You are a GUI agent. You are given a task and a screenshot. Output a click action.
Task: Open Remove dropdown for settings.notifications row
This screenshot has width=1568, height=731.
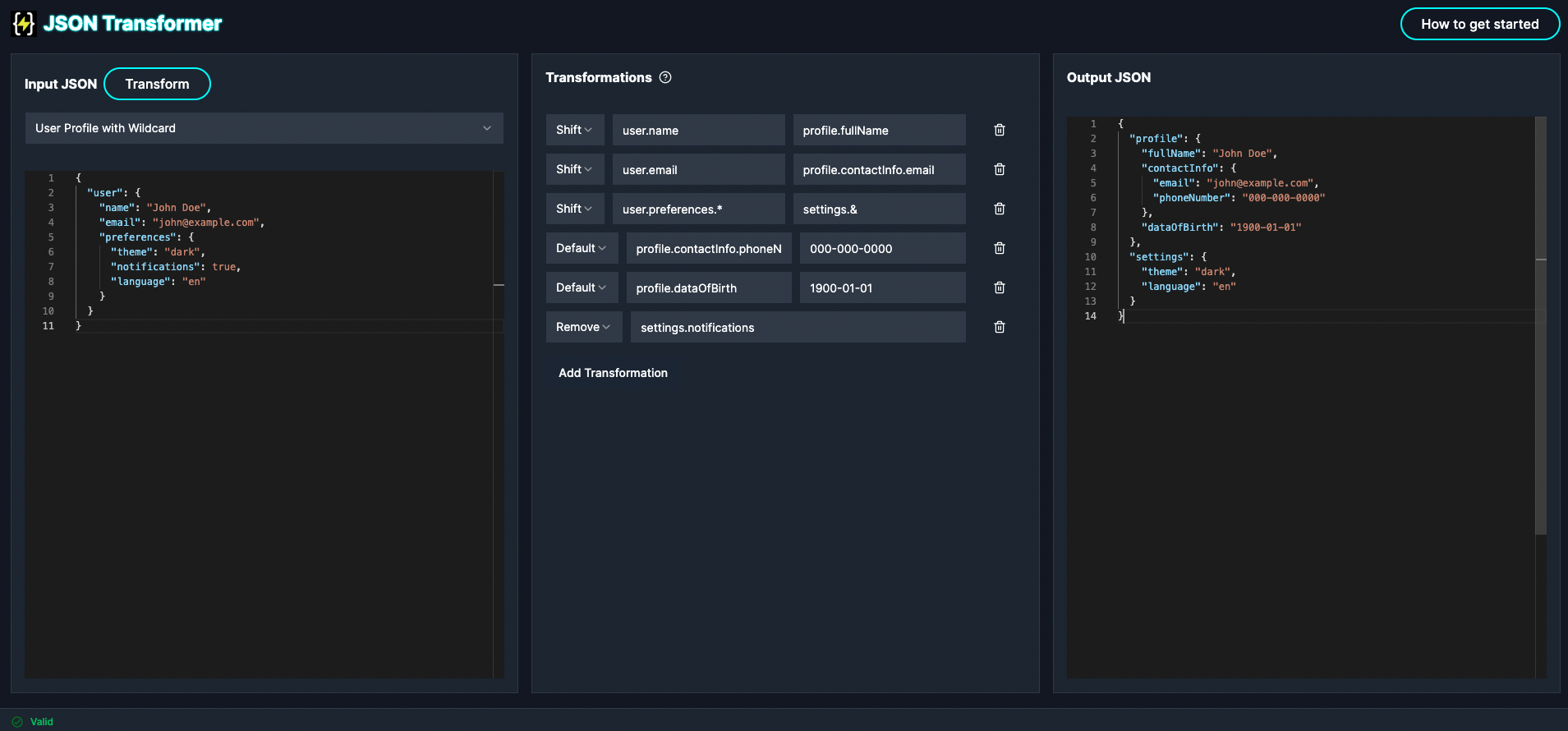(584, 327)
